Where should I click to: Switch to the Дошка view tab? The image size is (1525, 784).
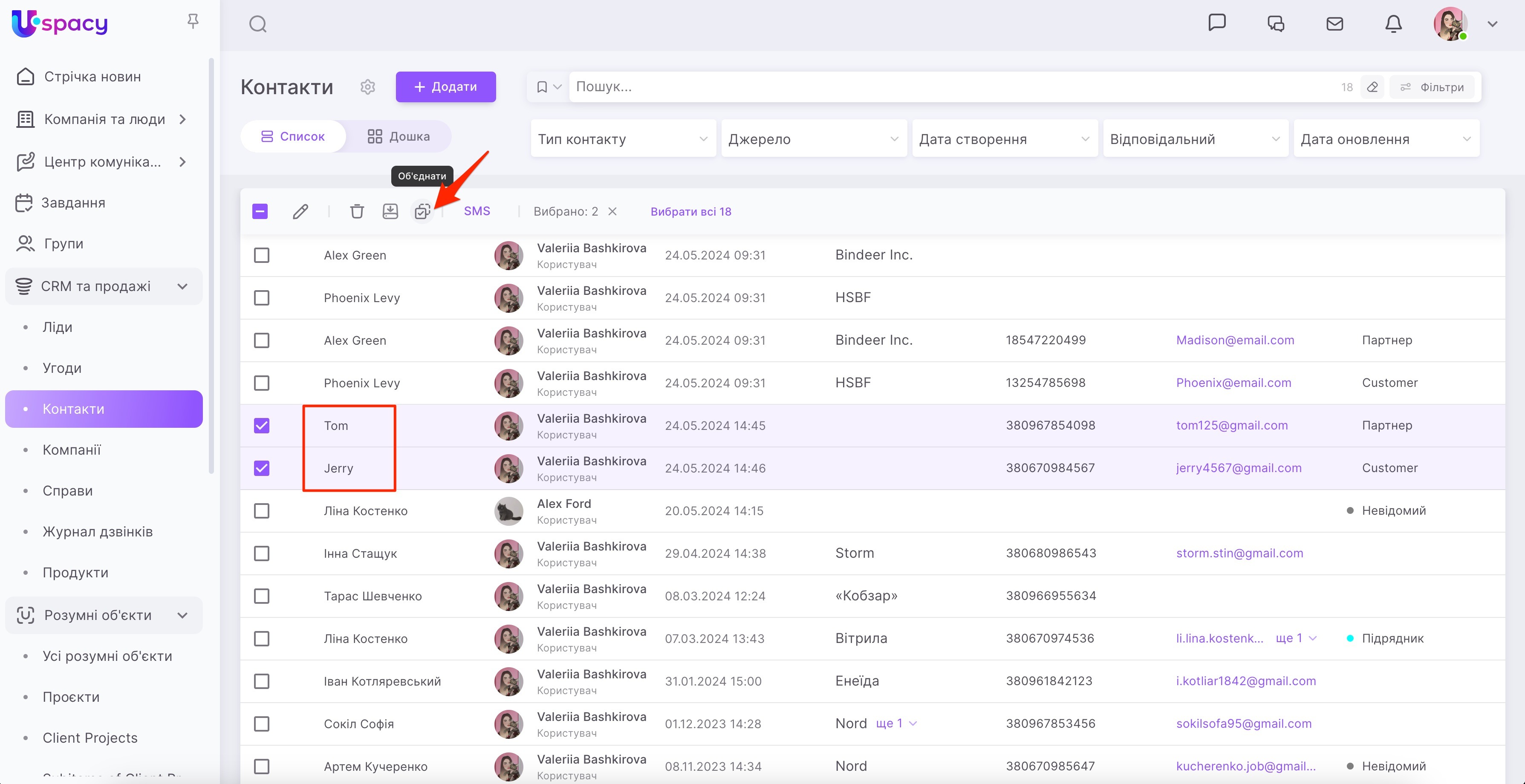(x=399, y=137)
